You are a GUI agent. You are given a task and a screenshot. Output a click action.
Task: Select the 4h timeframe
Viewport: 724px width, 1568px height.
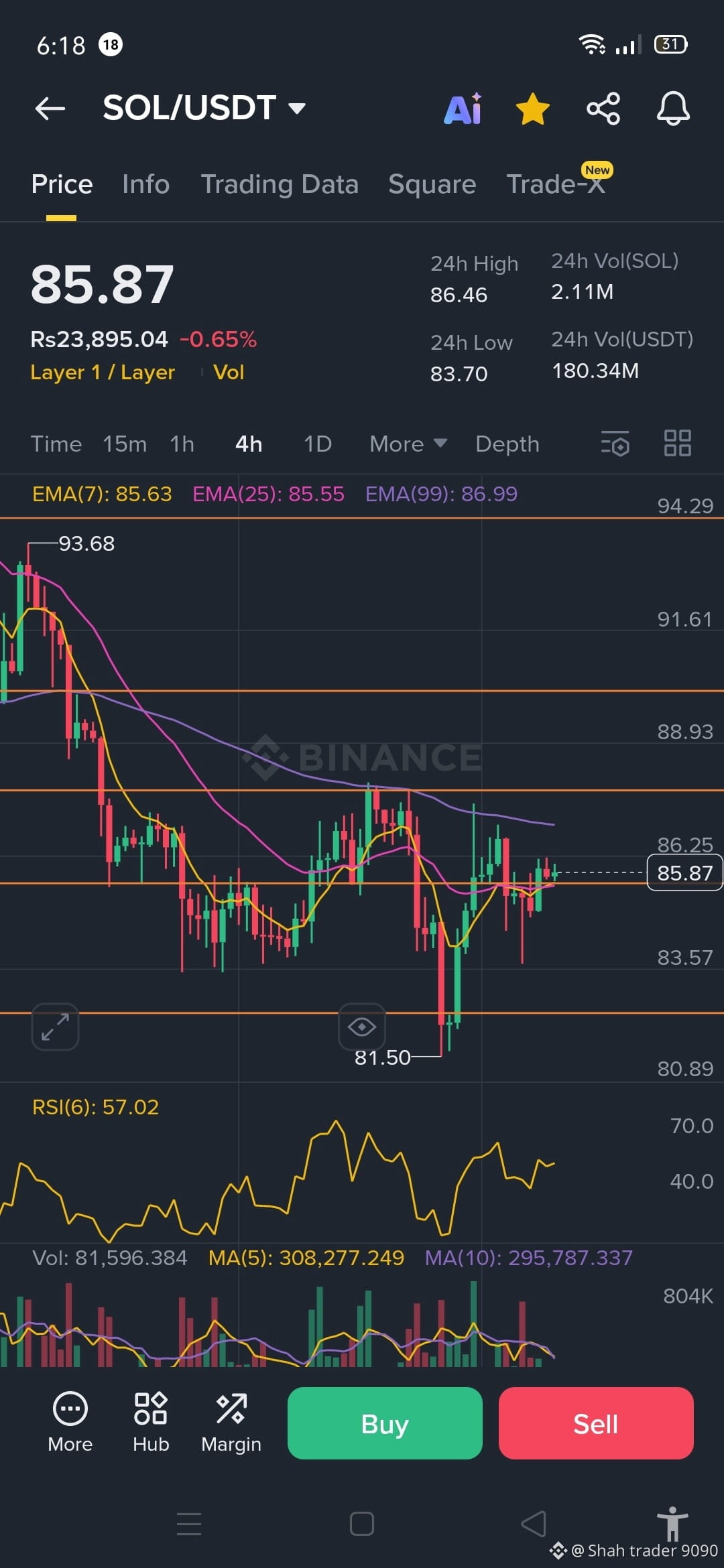(x=249, y=444)
